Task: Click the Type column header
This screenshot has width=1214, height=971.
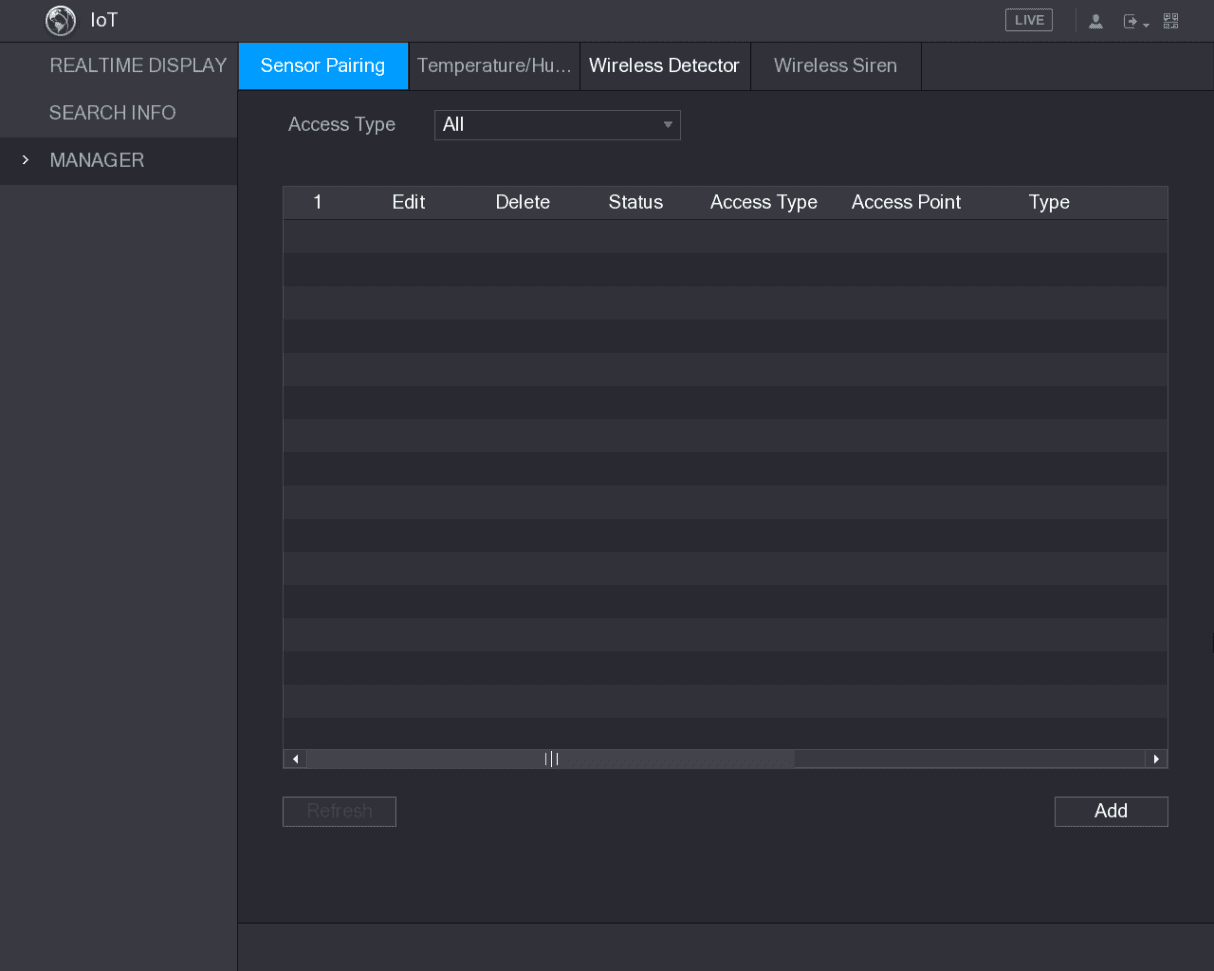Action: click(1049, 203)
